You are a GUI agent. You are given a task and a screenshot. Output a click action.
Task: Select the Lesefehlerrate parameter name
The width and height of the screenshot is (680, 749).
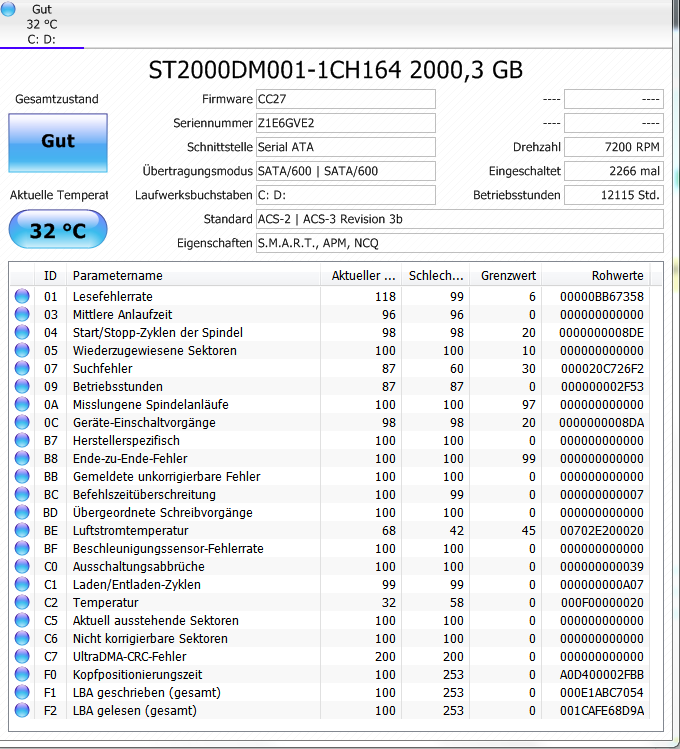click(x=113, y=297)
